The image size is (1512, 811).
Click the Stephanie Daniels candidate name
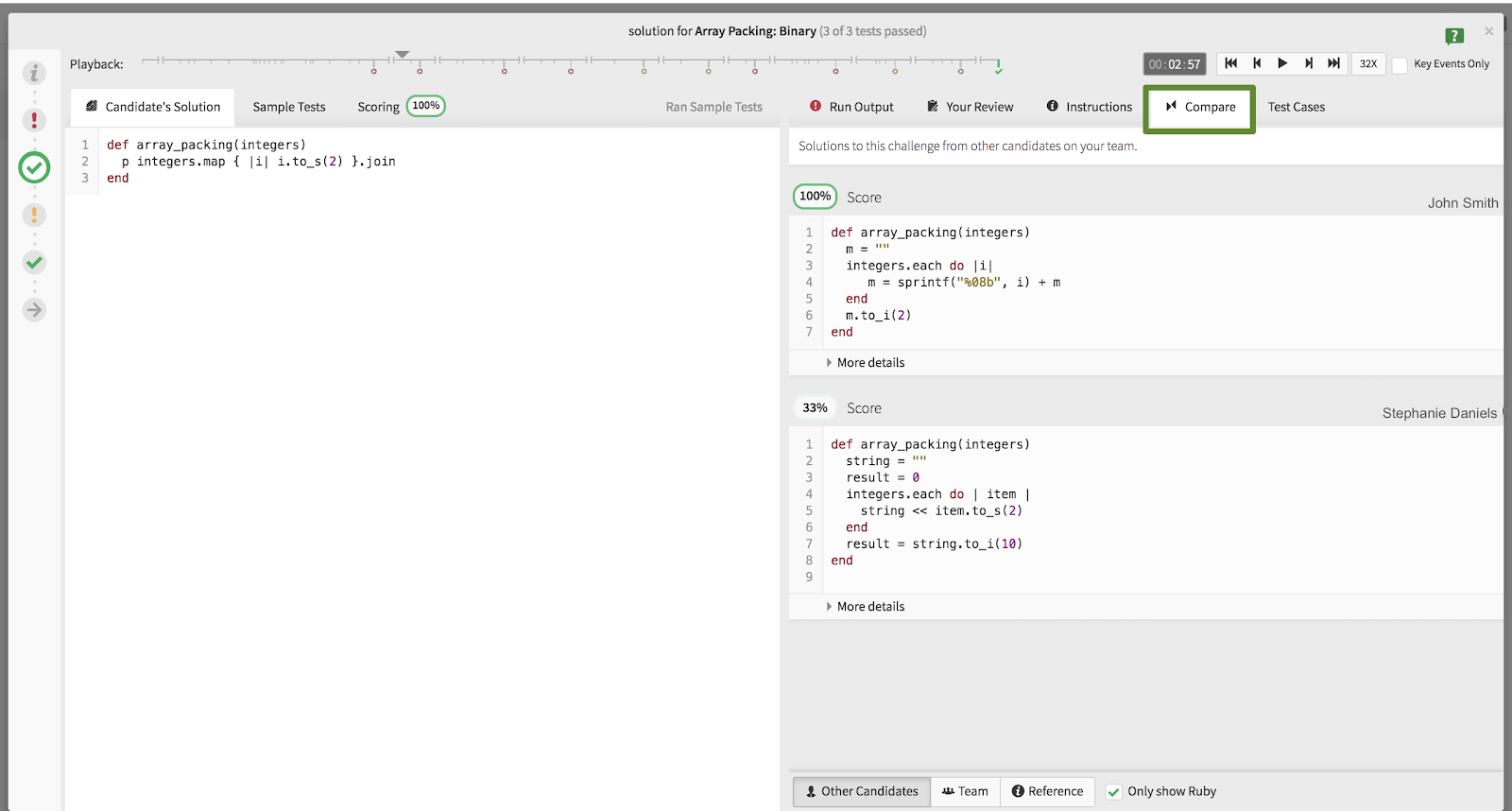tap(1439, 413)
